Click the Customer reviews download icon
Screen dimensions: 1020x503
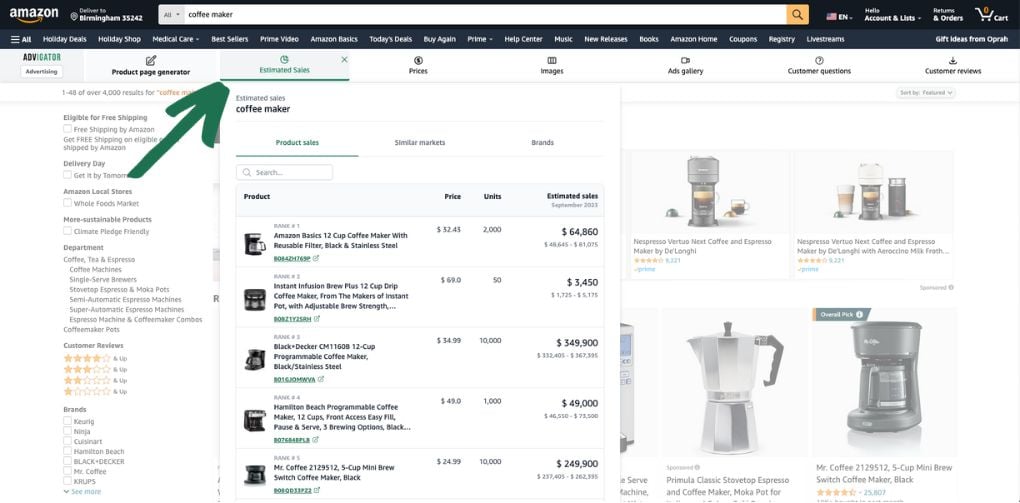pyautogui.click(x=953, y=61)
